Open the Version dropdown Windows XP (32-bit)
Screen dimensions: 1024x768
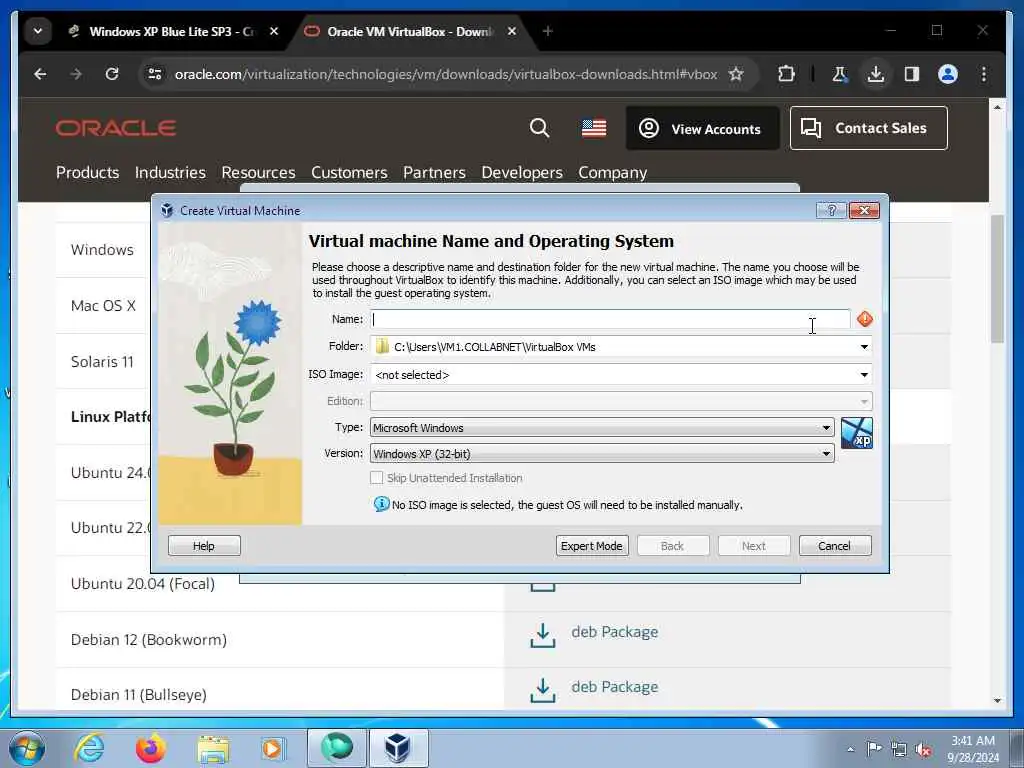coord(601,453)
